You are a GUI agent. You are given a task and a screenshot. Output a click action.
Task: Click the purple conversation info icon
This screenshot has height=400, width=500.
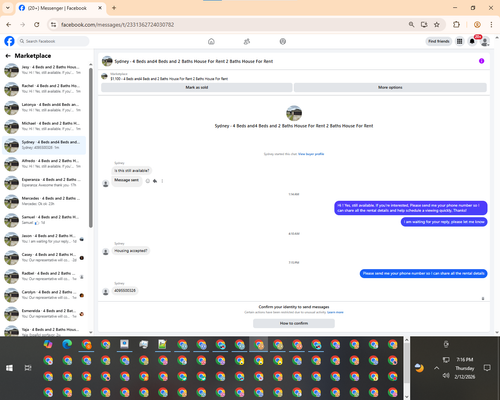[481, 61]
